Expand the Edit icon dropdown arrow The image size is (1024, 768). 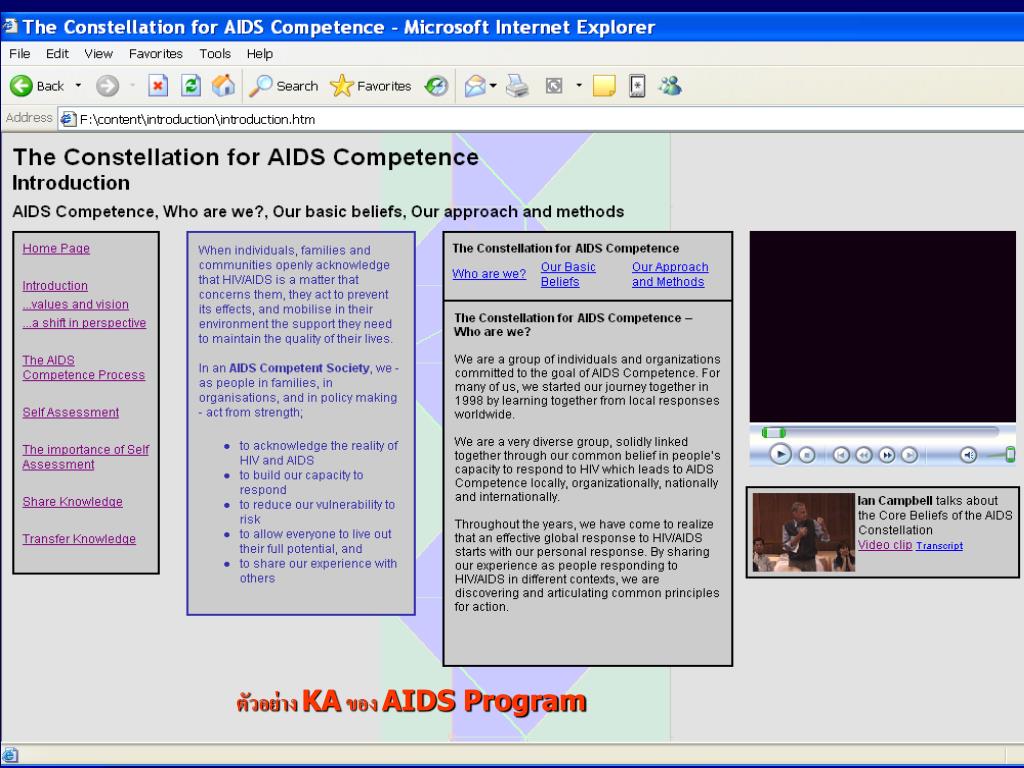[579, 86]
